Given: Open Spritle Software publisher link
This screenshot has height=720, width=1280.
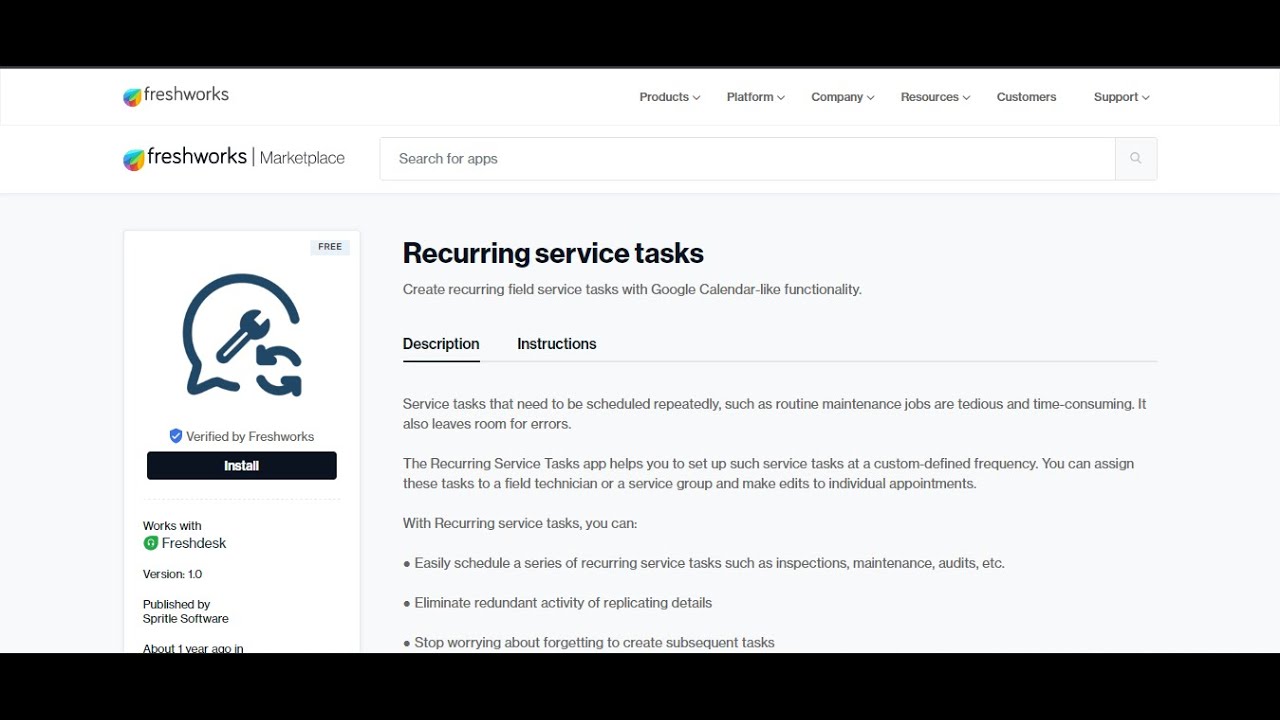Looking at the screenshot, I should pos(186,619).
